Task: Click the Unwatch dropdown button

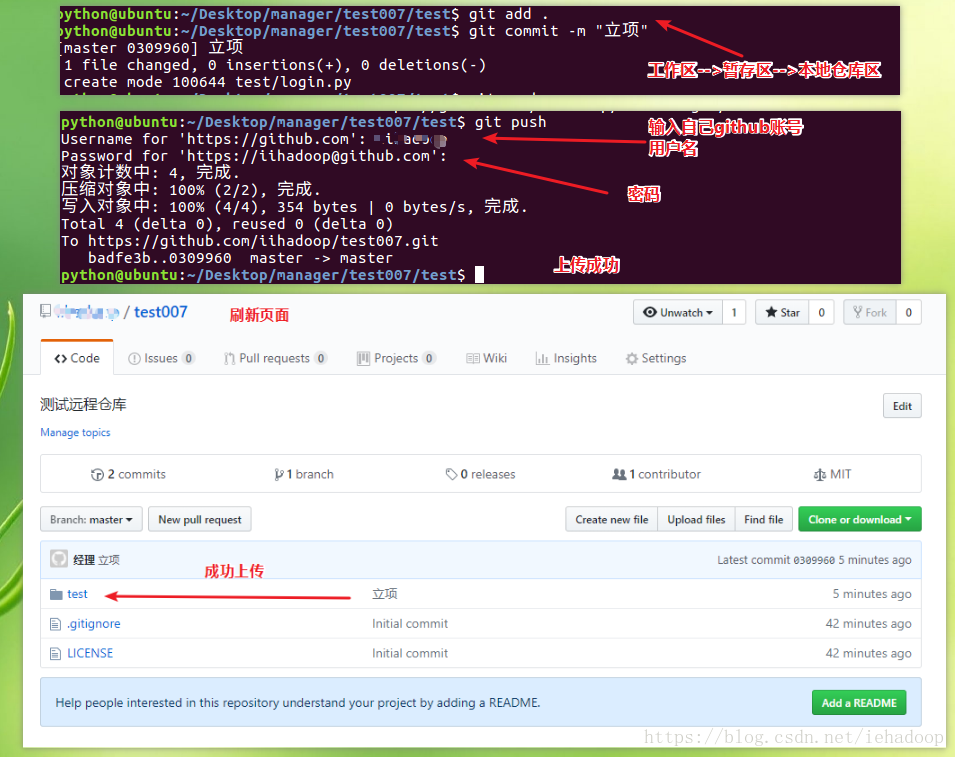Action: pyautogui.click(x=677, y=312)
